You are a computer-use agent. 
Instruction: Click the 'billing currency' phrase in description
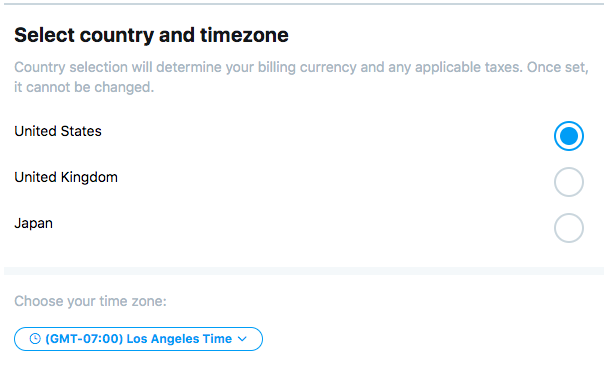point(307,67)
